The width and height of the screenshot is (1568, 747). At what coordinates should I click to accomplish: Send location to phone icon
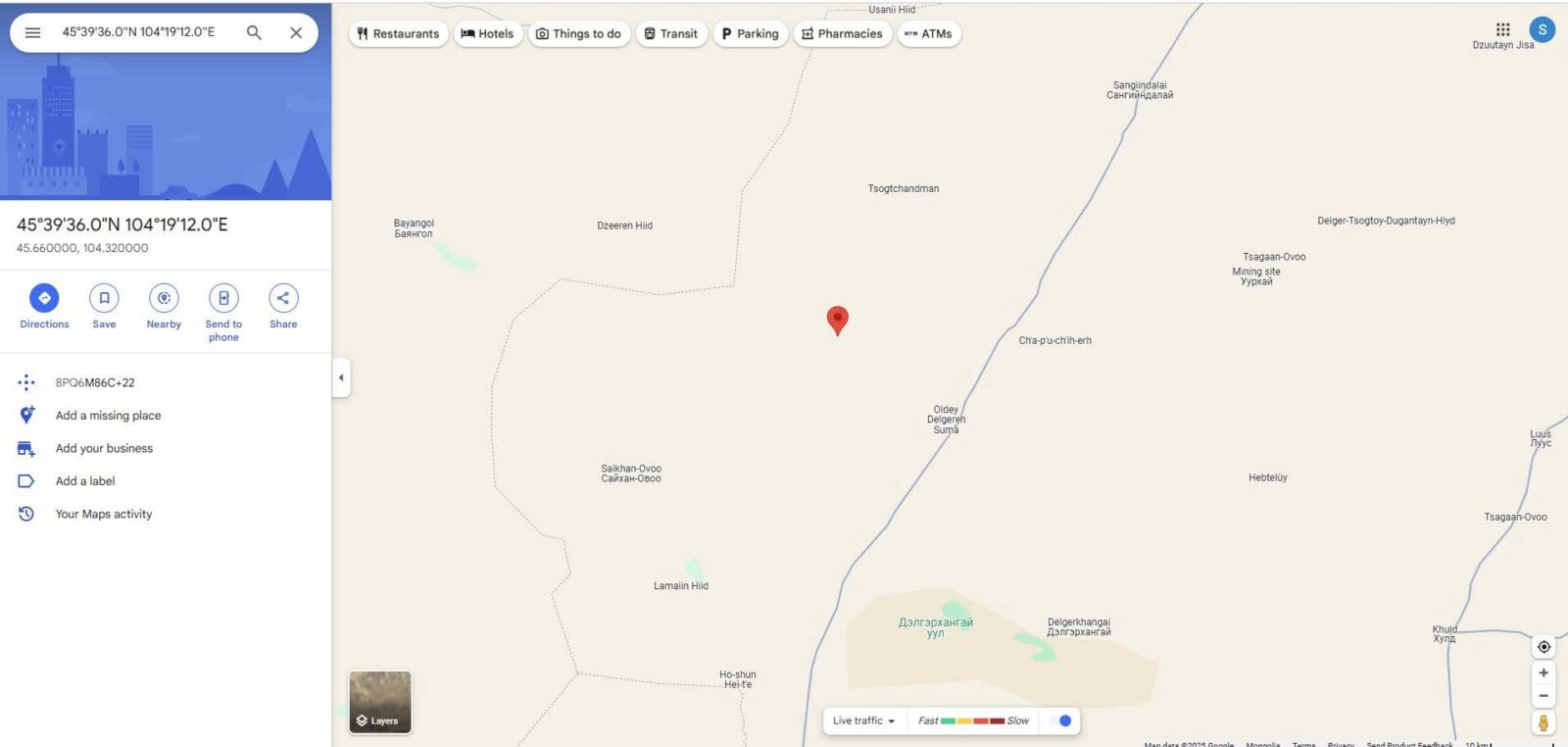[x=223, y=298]
